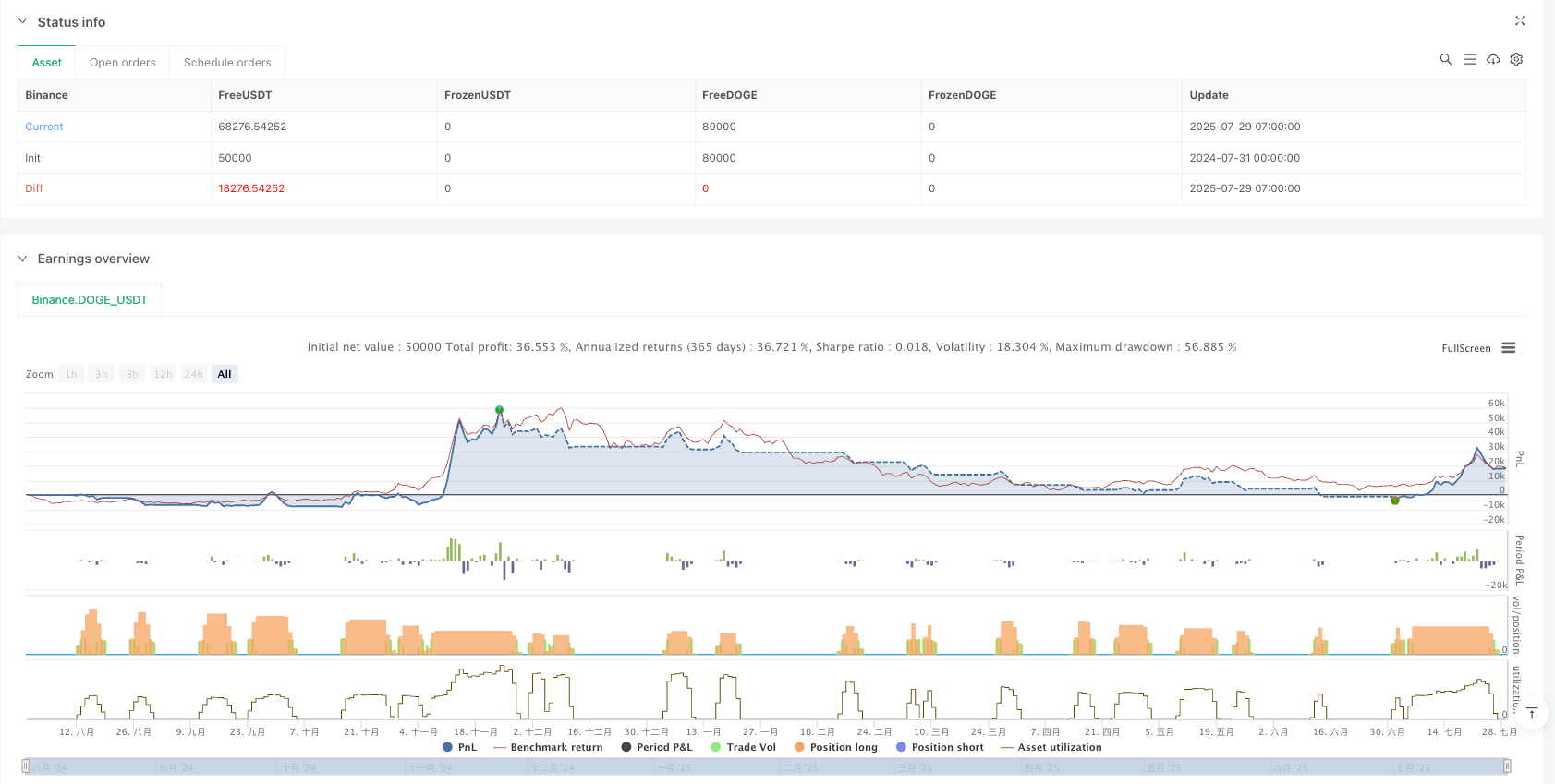Collapse the Status info section
1555x784 pixels.
23,21
